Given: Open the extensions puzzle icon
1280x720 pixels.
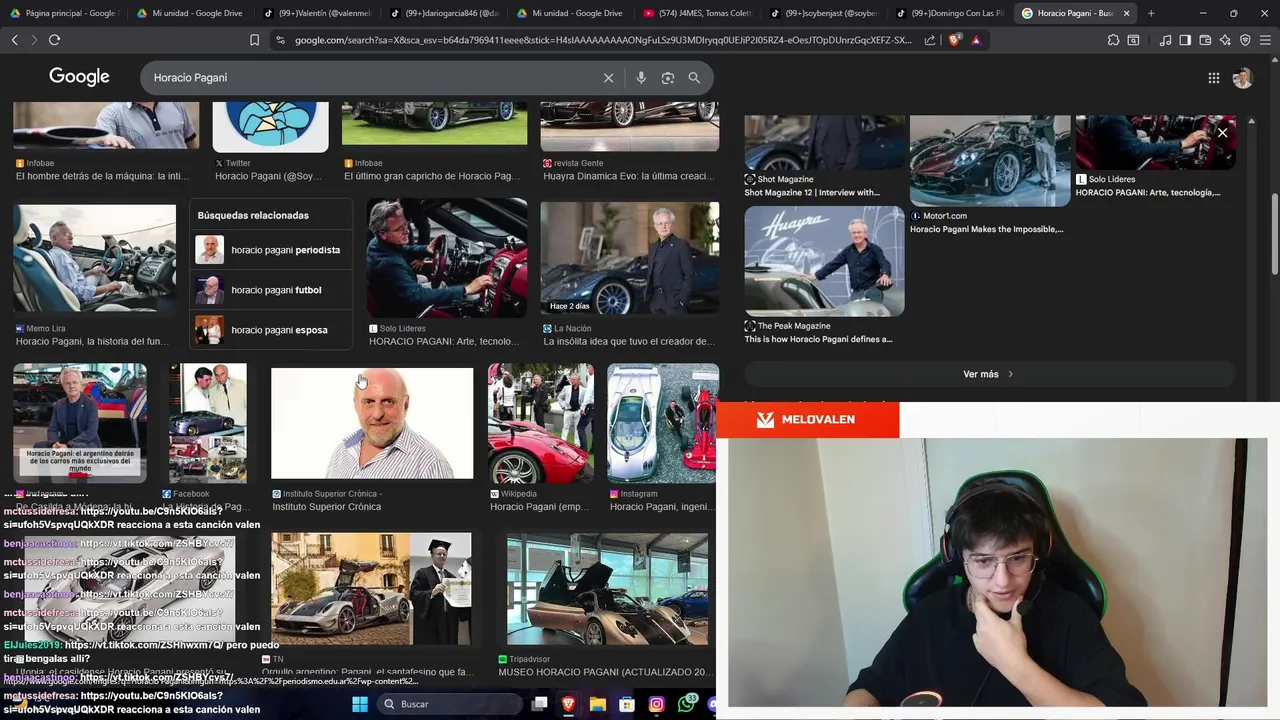Looking at the screenshot, I should (1113, 40).
